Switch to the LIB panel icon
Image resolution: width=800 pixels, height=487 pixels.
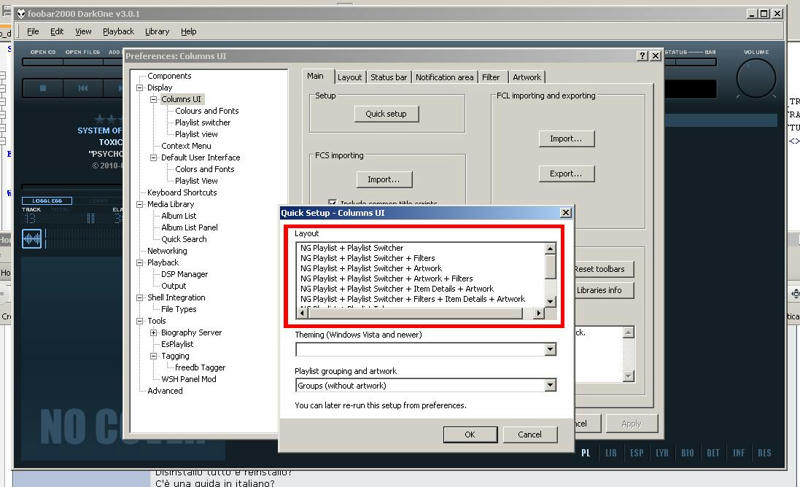(x=610, y=453)
